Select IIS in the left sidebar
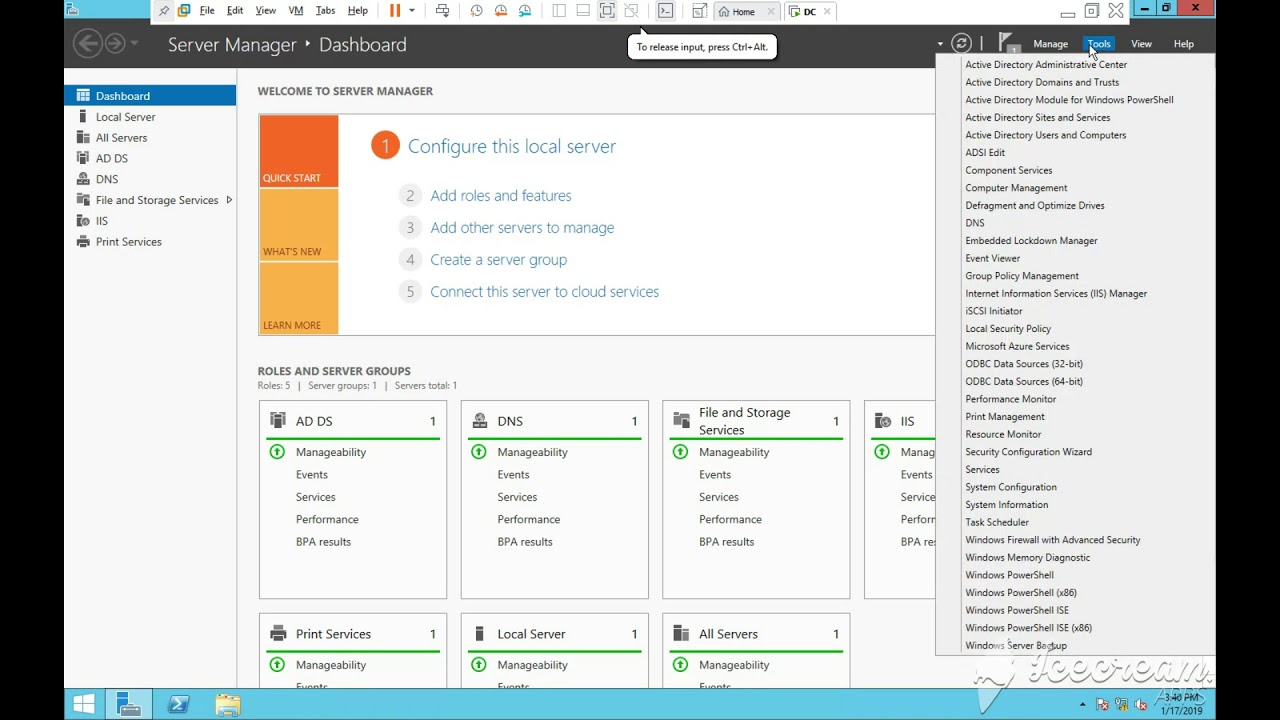The width and height of the screenshot is (1280, 720). [x=150, y=221]
